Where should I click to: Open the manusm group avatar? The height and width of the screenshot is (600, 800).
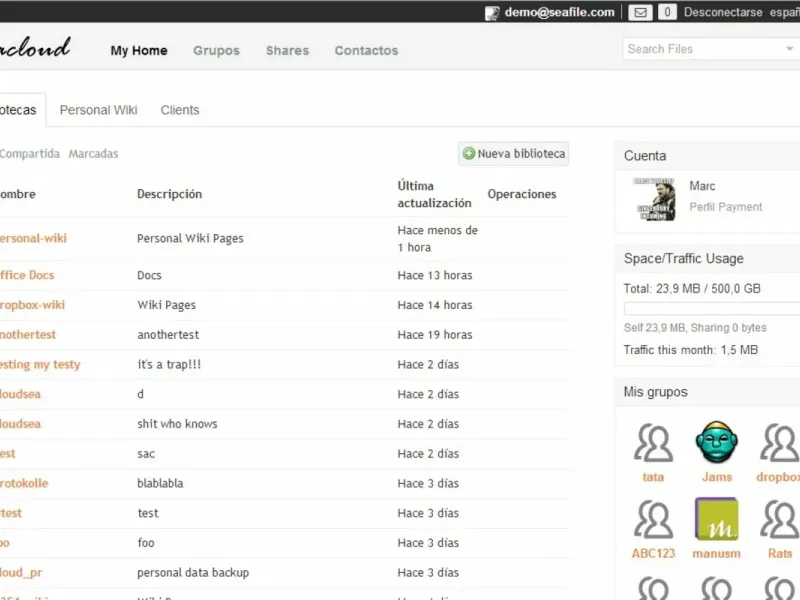[x=716, y=519]
